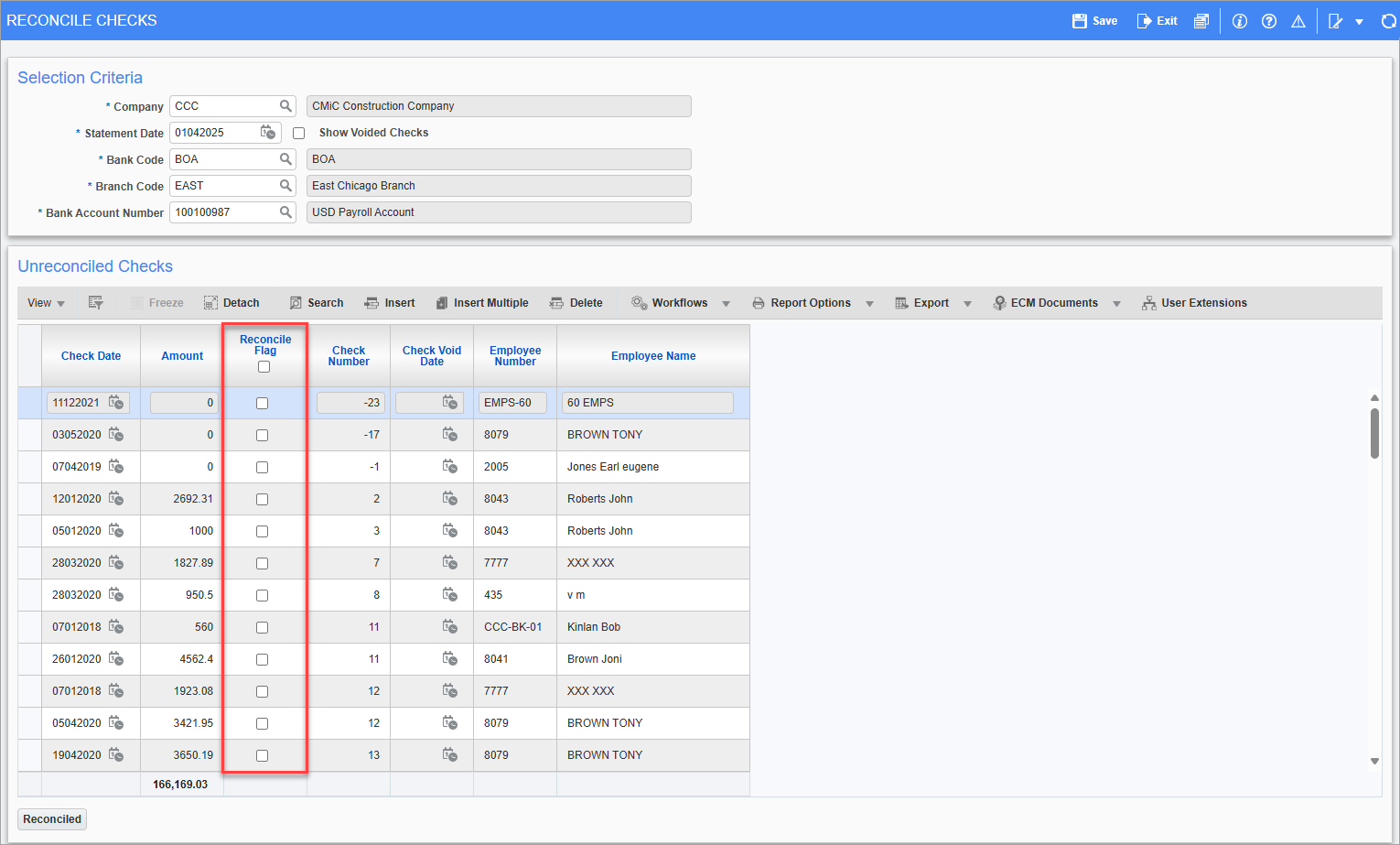Open User Extensions in toolbar
Screen dimensions: 1400x845
point(1194,303)
